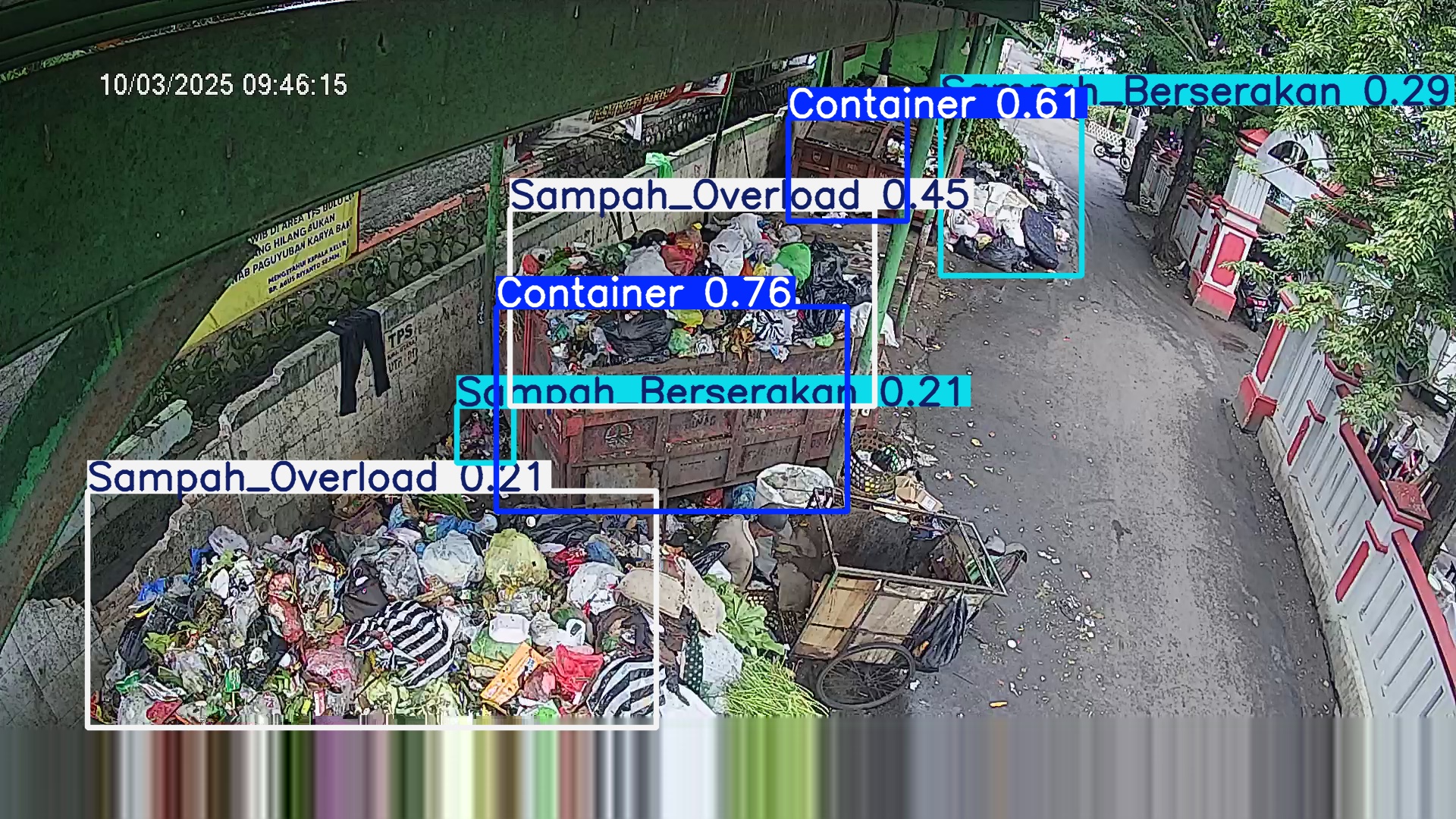This screenshot has width=1456, height=819.
Task: Click the green plastic bag atop the overloaded container
Action: [793, 262]
